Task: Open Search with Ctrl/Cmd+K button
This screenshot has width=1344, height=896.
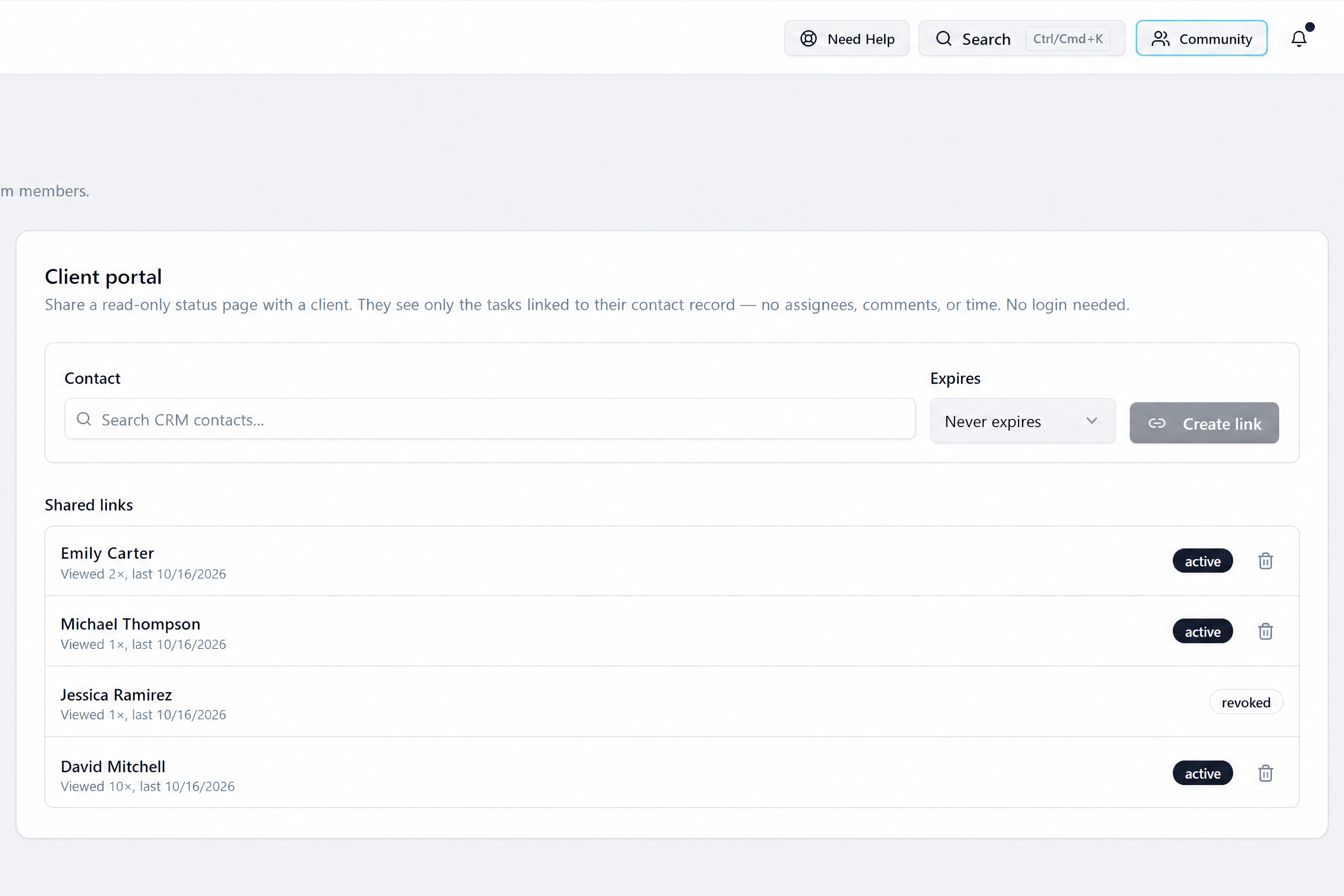Action: 1022,38
